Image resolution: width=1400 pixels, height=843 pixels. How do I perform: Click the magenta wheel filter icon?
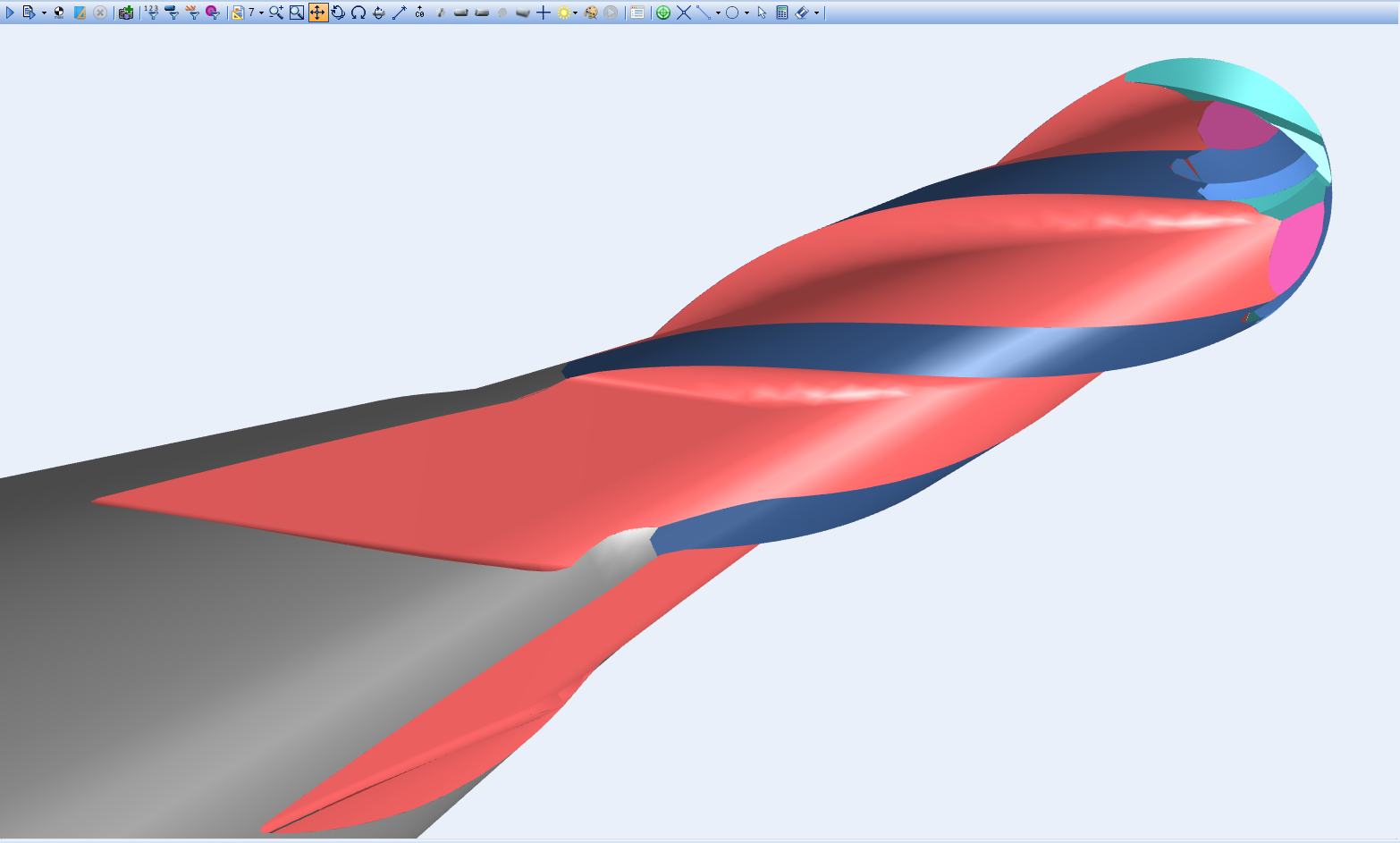(212, 13)
